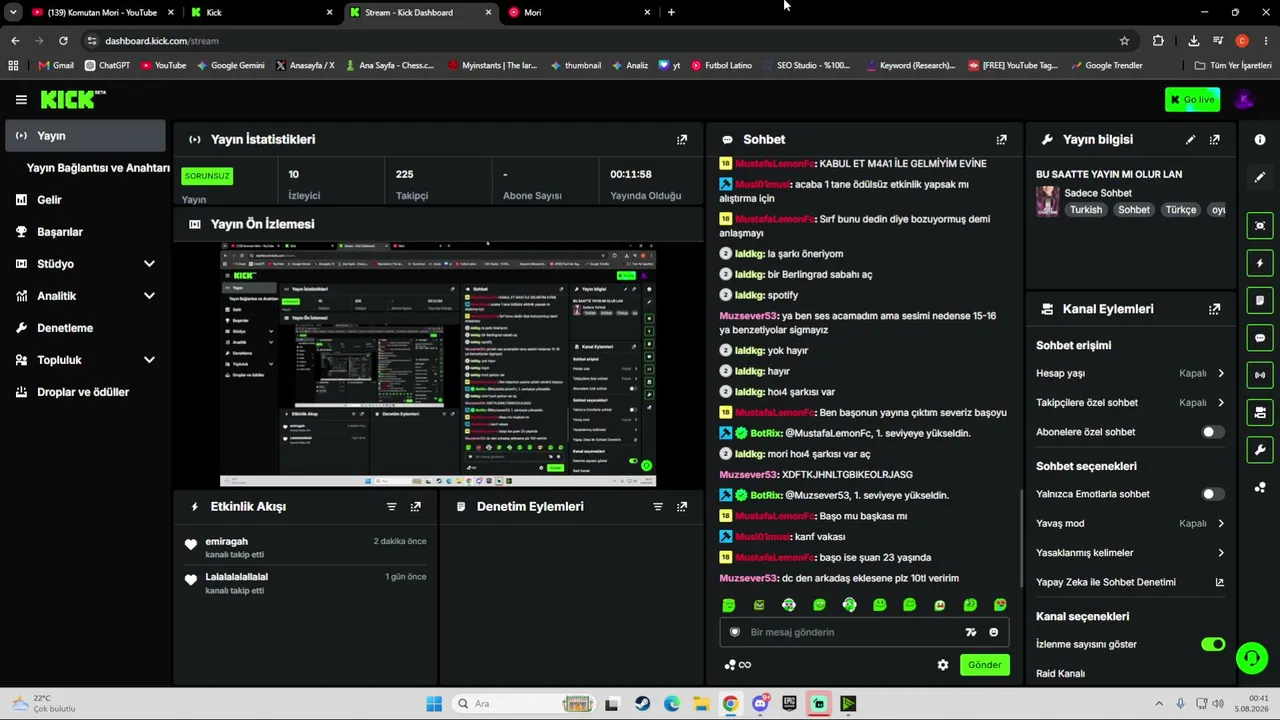The height and width of the screenshot is (720, 1280).
Task: Toggle the chat bubble widget in the right rail
Action: click(1260, 338)
